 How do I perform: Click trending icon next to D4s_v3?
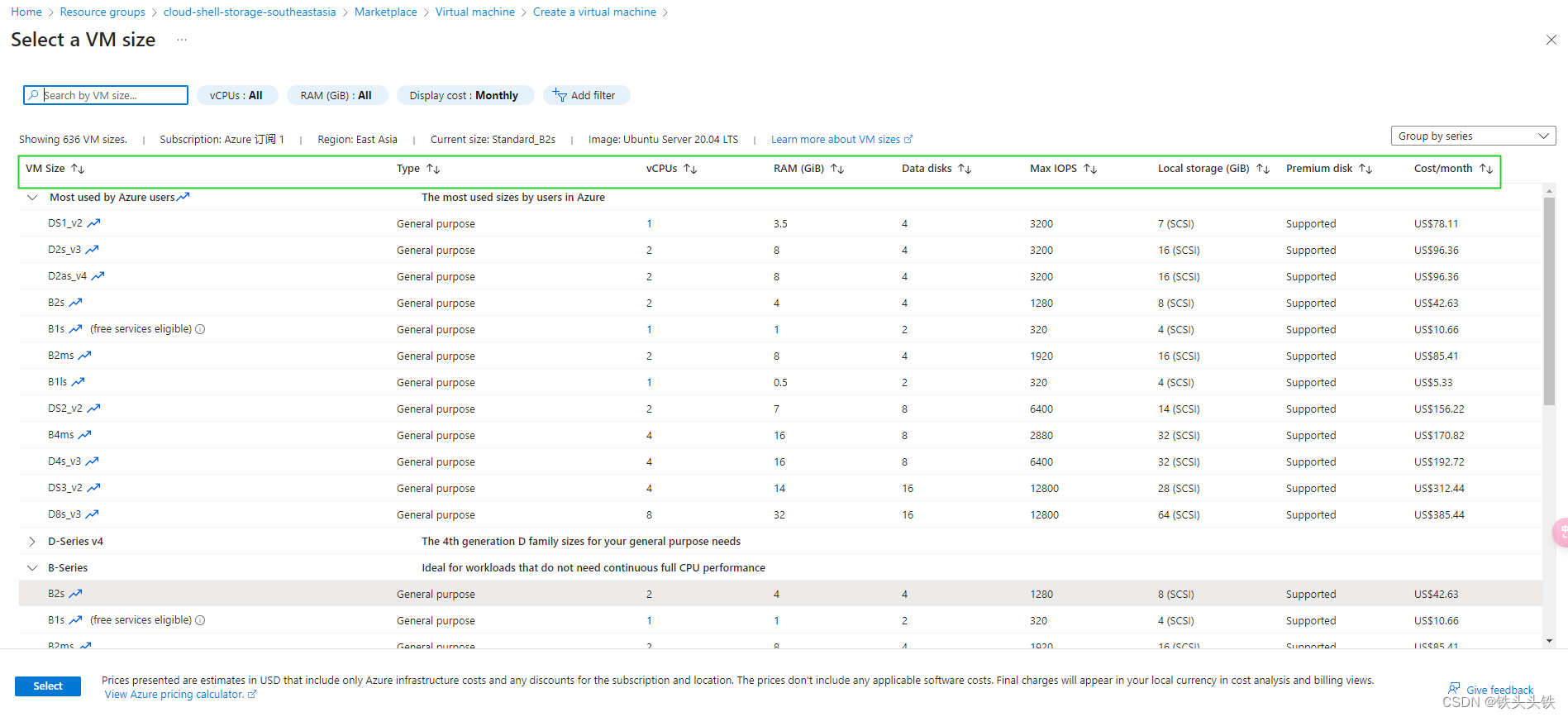click(93, 461)
